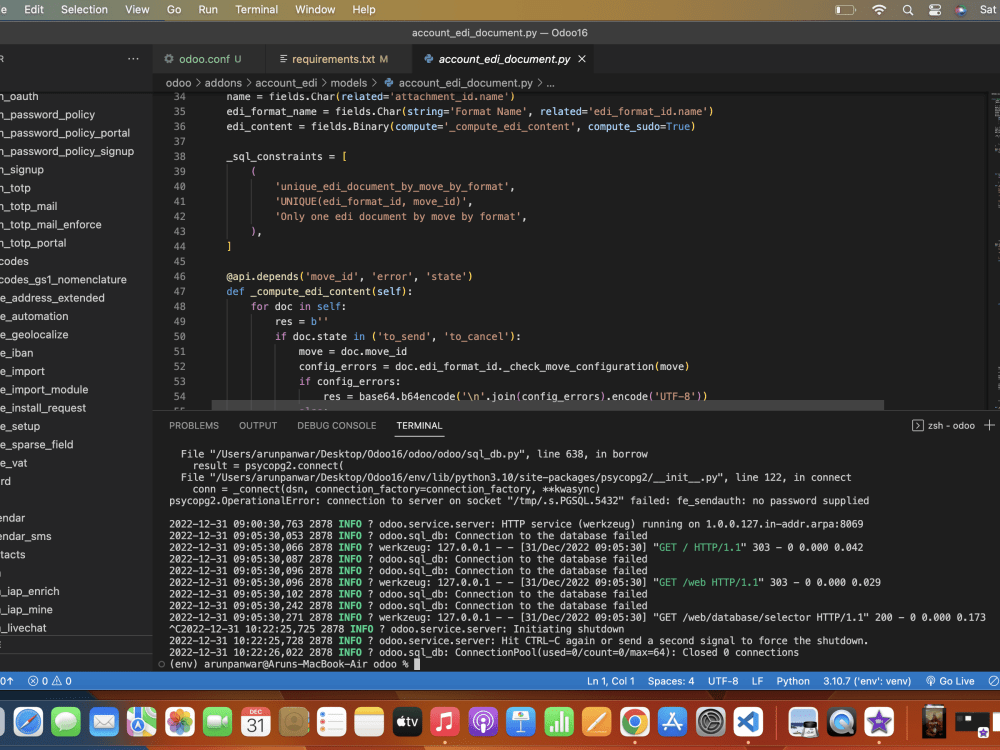Switch to the requirements.txt tab

pos(333,59)
